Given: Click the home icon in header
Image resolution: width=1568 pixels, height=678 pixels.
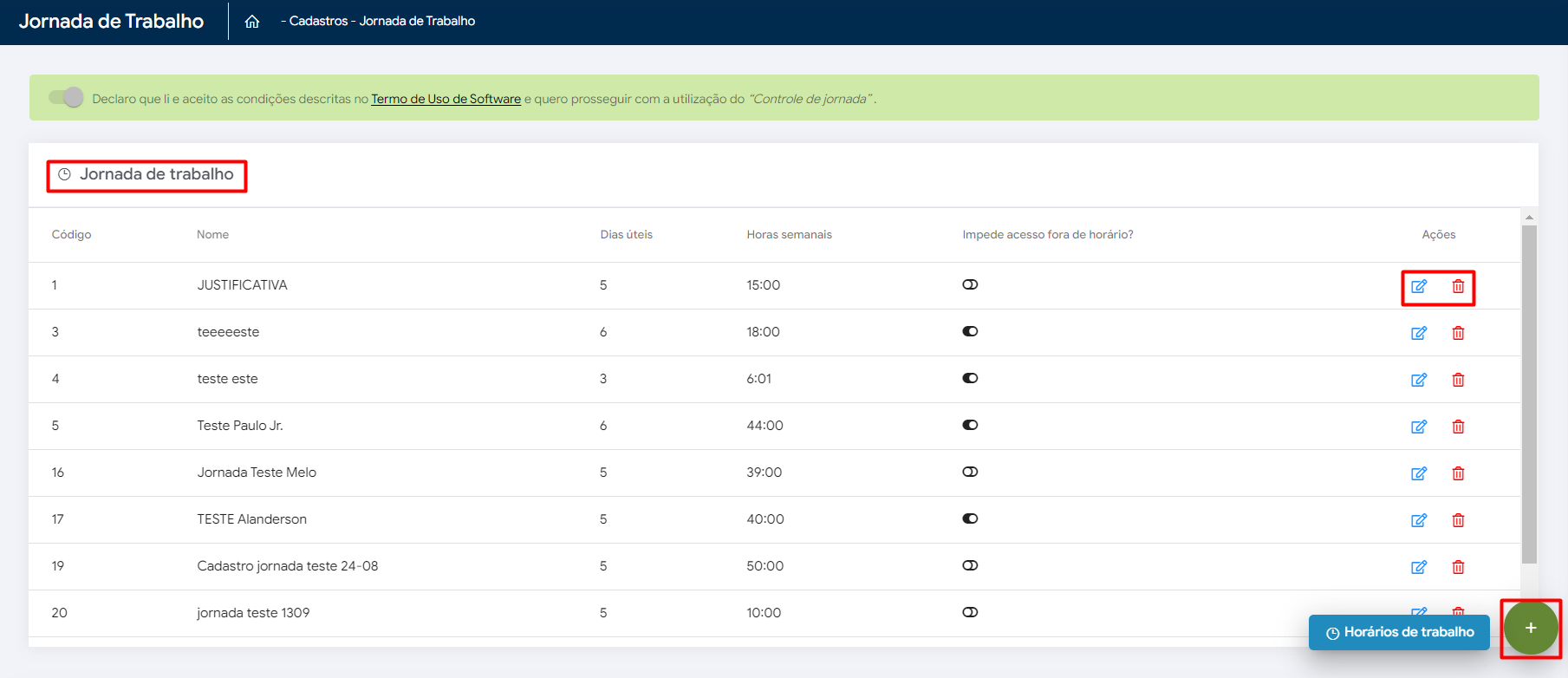Looking at the screenshot, I should (x=252, y=22).
